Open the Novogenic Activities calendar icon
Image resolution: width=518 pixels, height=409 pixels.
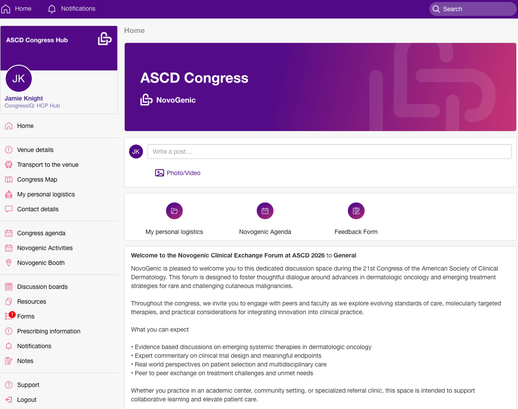point(9,248)
